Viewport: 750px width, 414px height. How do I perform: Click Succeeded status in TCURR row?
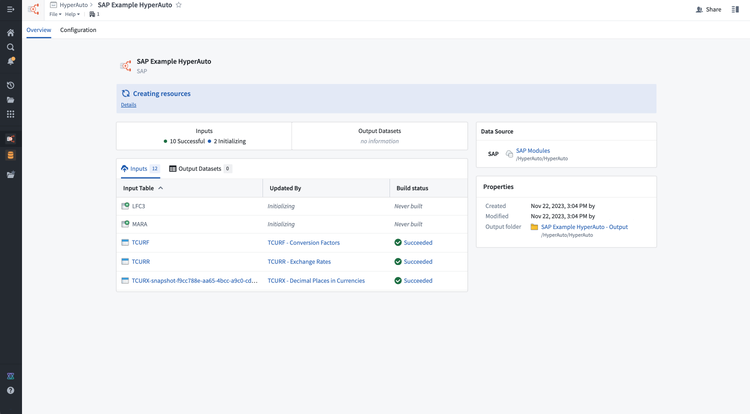coord(418,261)
